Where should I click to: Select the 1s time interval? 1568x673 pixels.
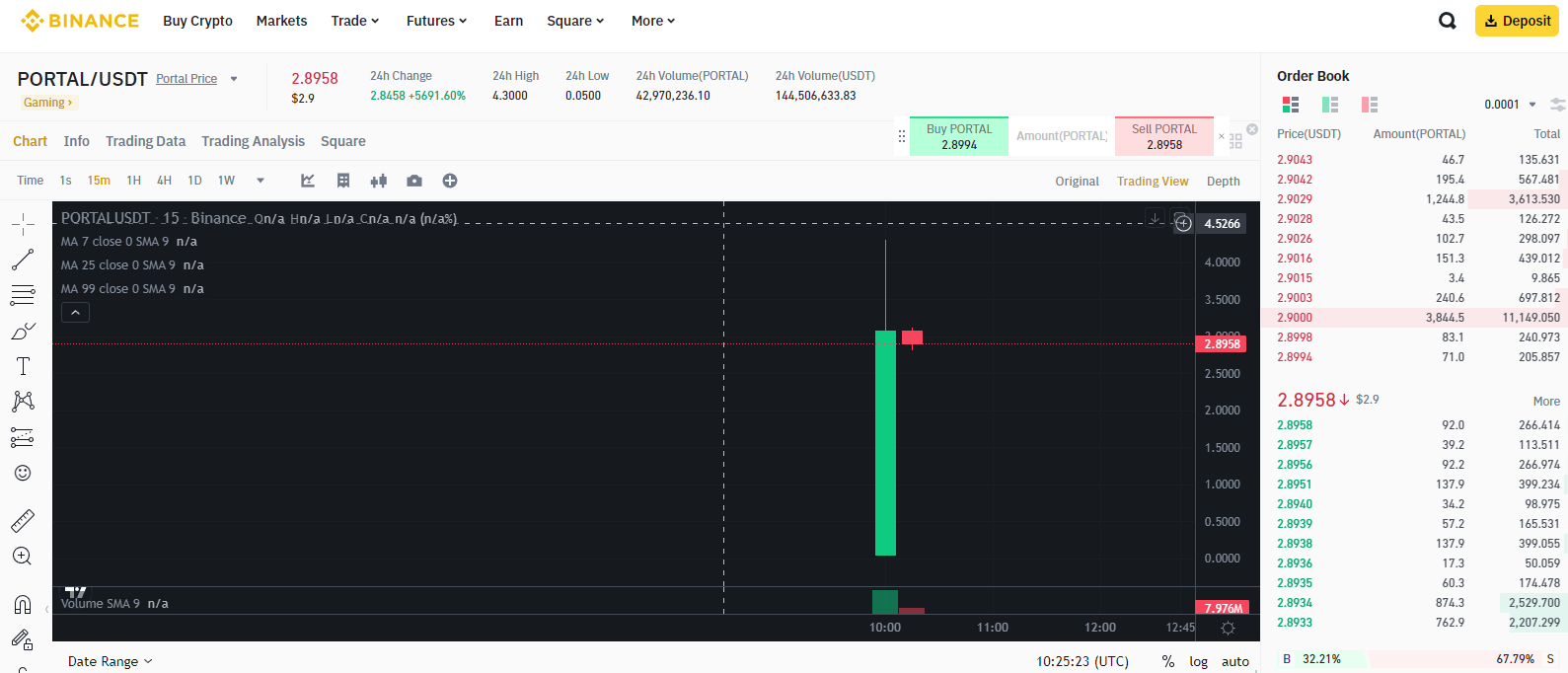(x=66, y=181)
